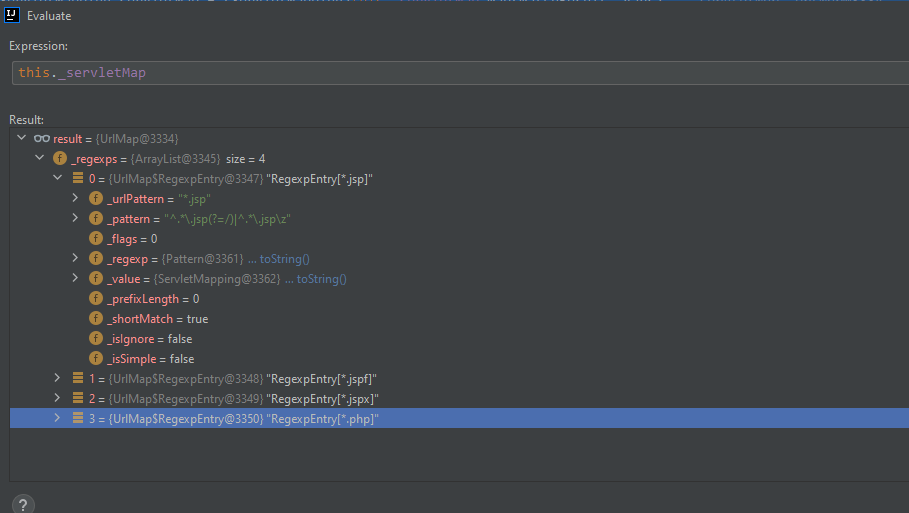Collapse the _regexps ArrayList node
The width and height of the screenshot is (909, 513).
(x=39, y=158)
